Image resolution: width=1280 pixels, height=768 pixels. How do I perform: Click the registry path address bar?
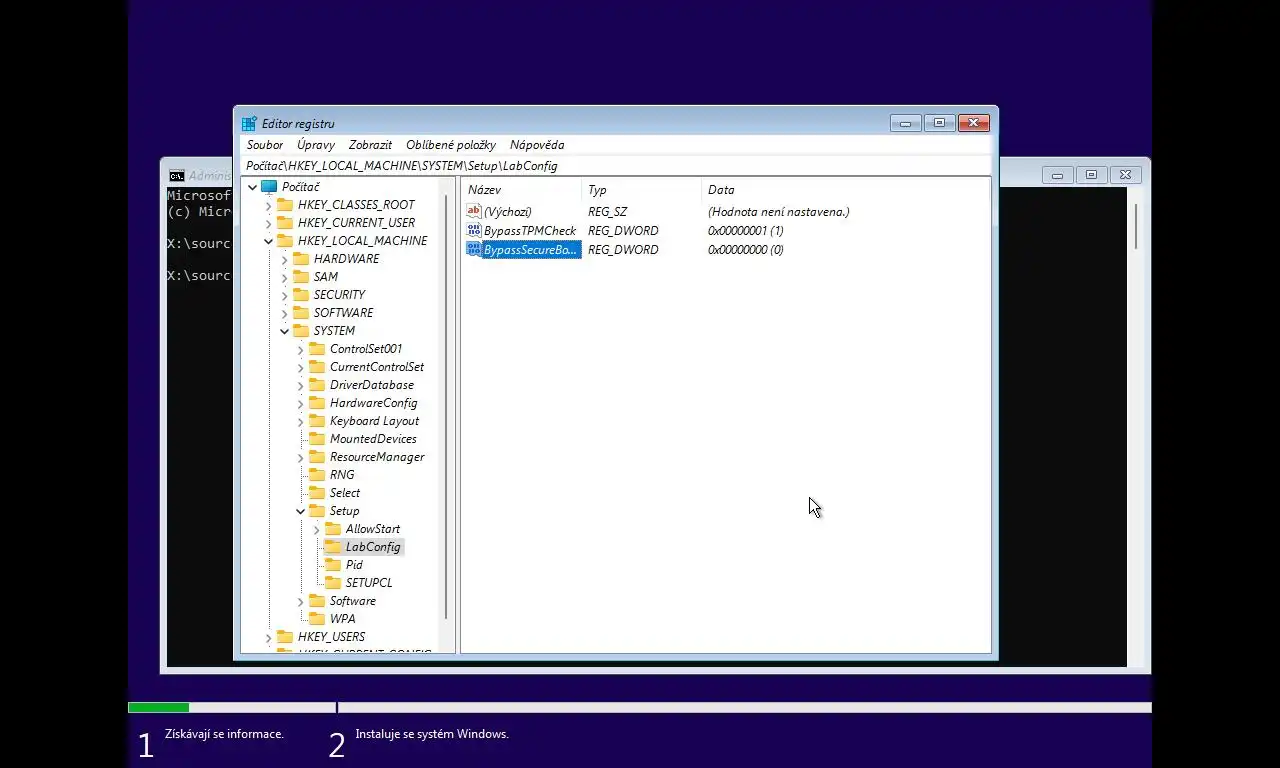[x=617, y=166]
